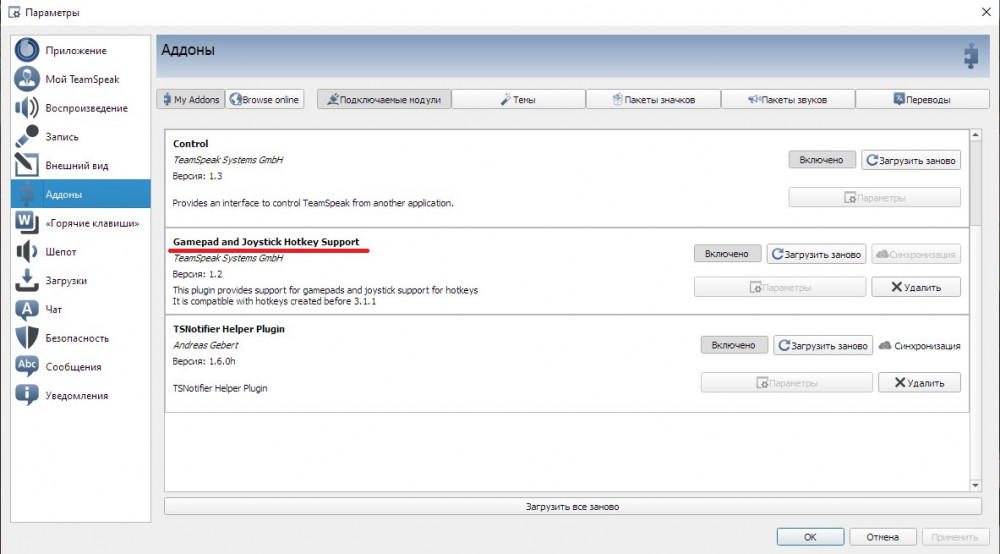
Task: Click the puzzle icon in Аддоны header
Action: point(971,56)
